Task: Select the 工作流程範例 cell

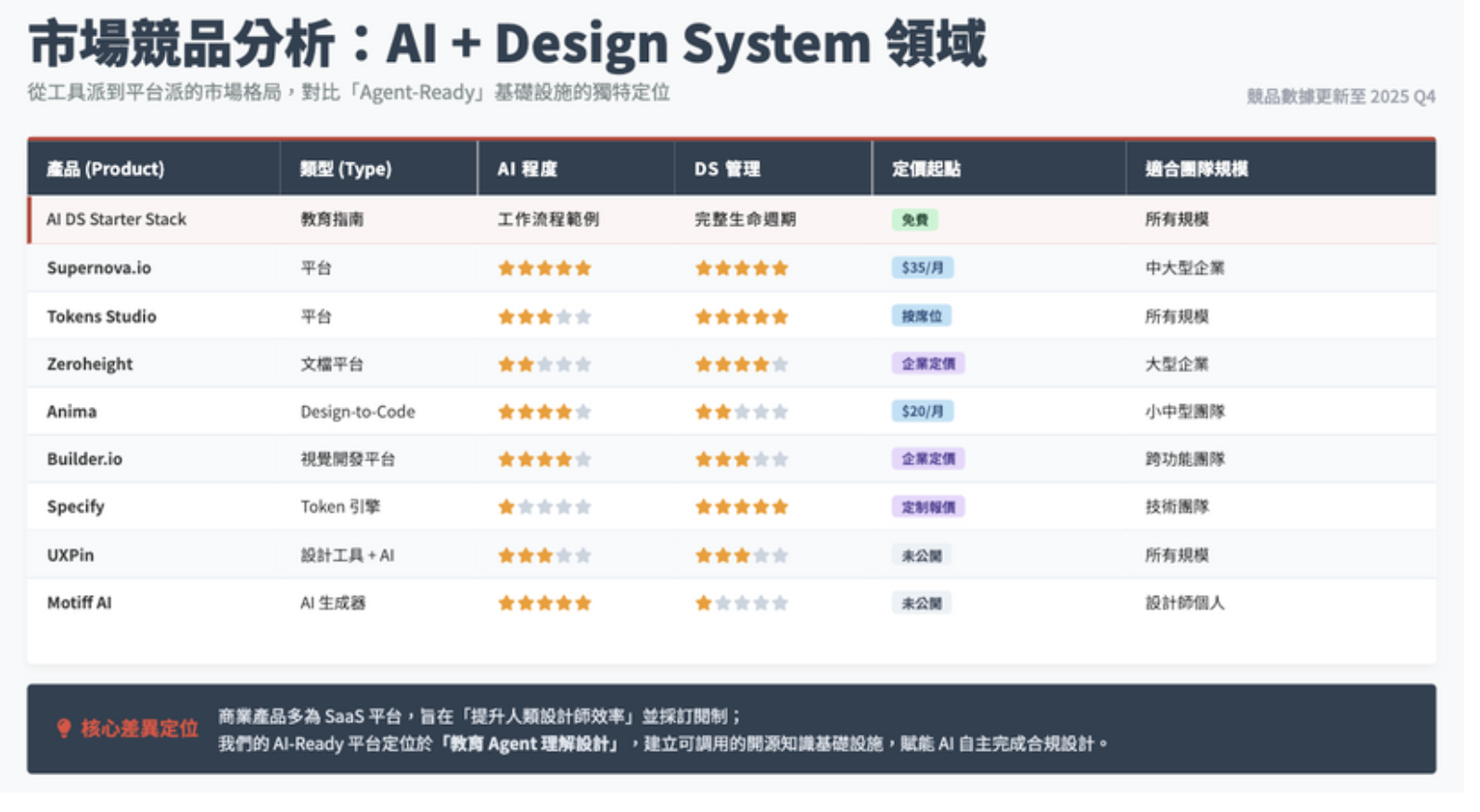Action: 548,220
